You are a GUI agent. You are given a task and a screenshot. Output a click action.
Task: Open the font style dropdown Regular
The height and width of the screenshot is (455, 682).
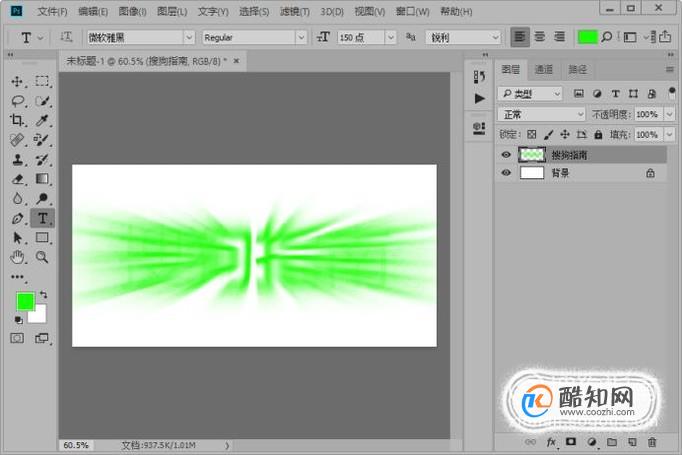[254, 37]
